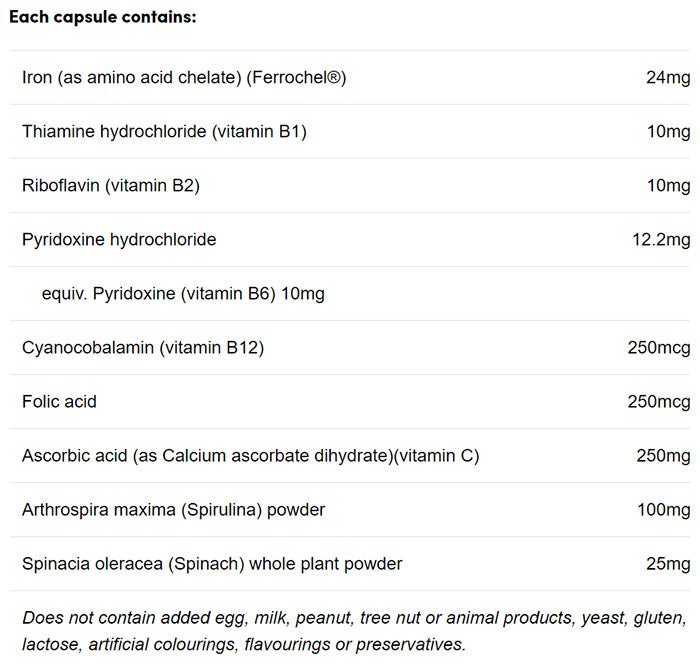Image resolution: width=700 pixels, height=664 pixels.
Task: Click the indented equiv. Pyridoxine (vitamin B6) line
Action: pyautogui.click(x=183, y=294)
